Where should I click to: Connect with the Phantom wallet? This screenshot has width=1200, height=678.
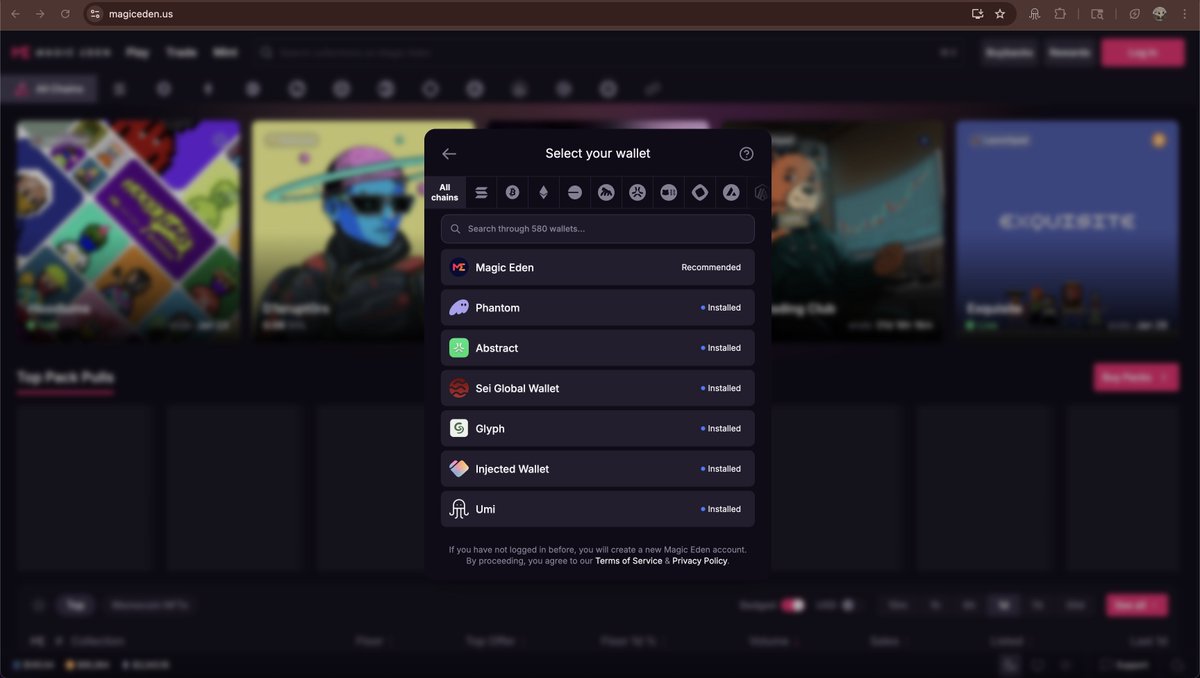pos(598,308)
